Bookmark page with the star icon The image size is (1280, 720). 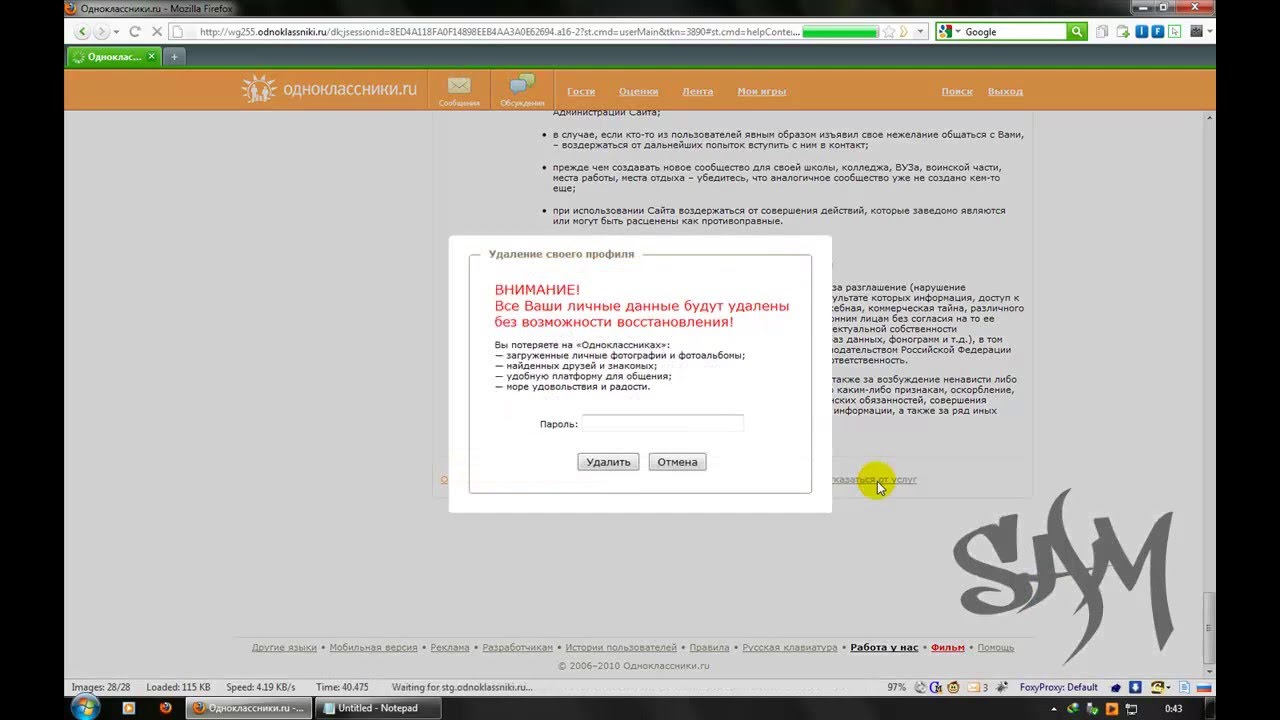889,32
